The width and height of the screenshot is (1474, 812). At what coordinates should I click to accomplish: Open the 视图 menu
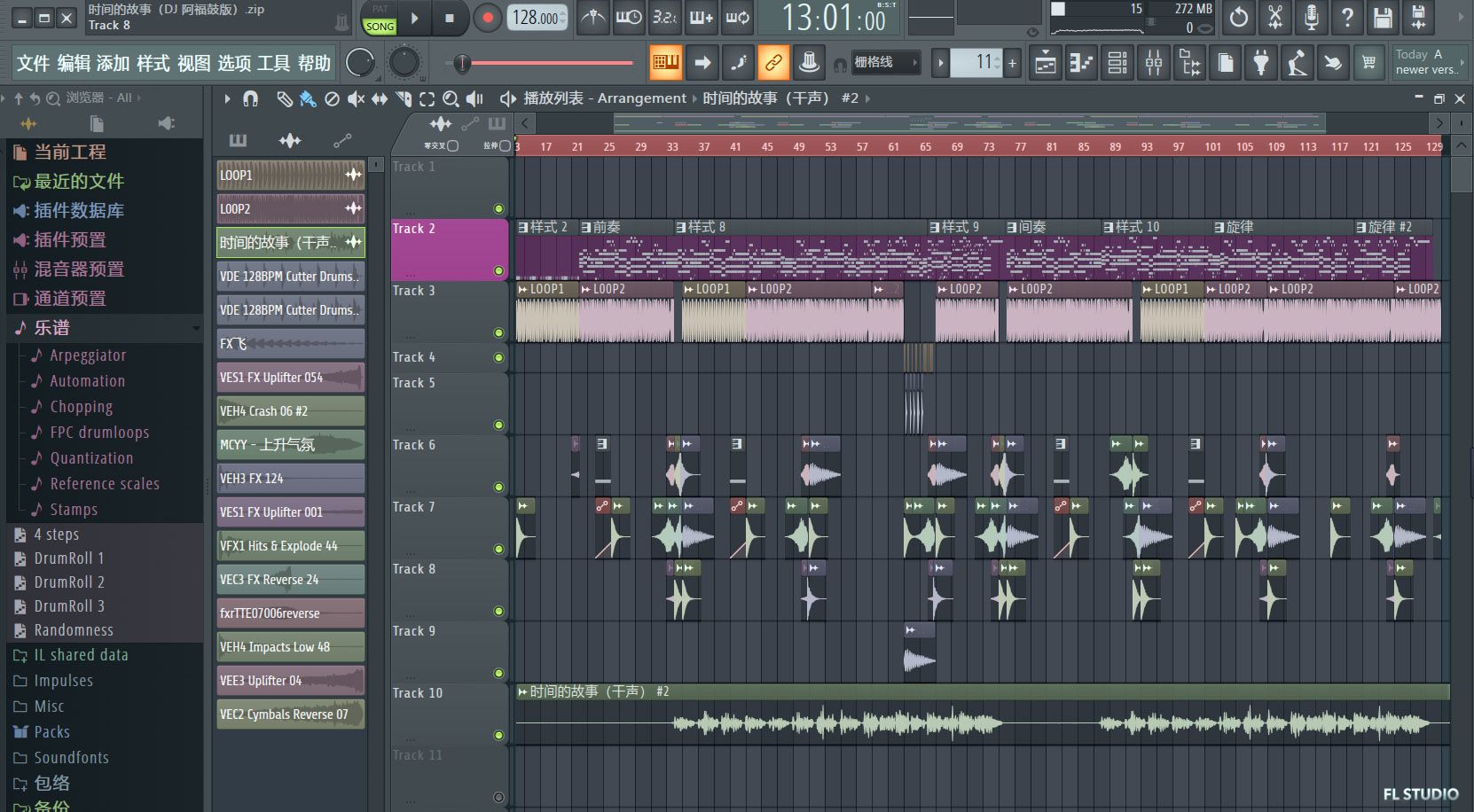[193, 63]
